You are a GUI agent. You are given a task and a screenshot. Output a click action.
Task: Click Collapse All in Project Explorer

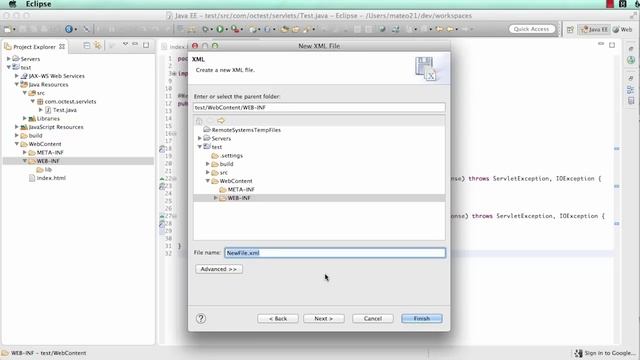pyautogui.click(x=87, y=45)
